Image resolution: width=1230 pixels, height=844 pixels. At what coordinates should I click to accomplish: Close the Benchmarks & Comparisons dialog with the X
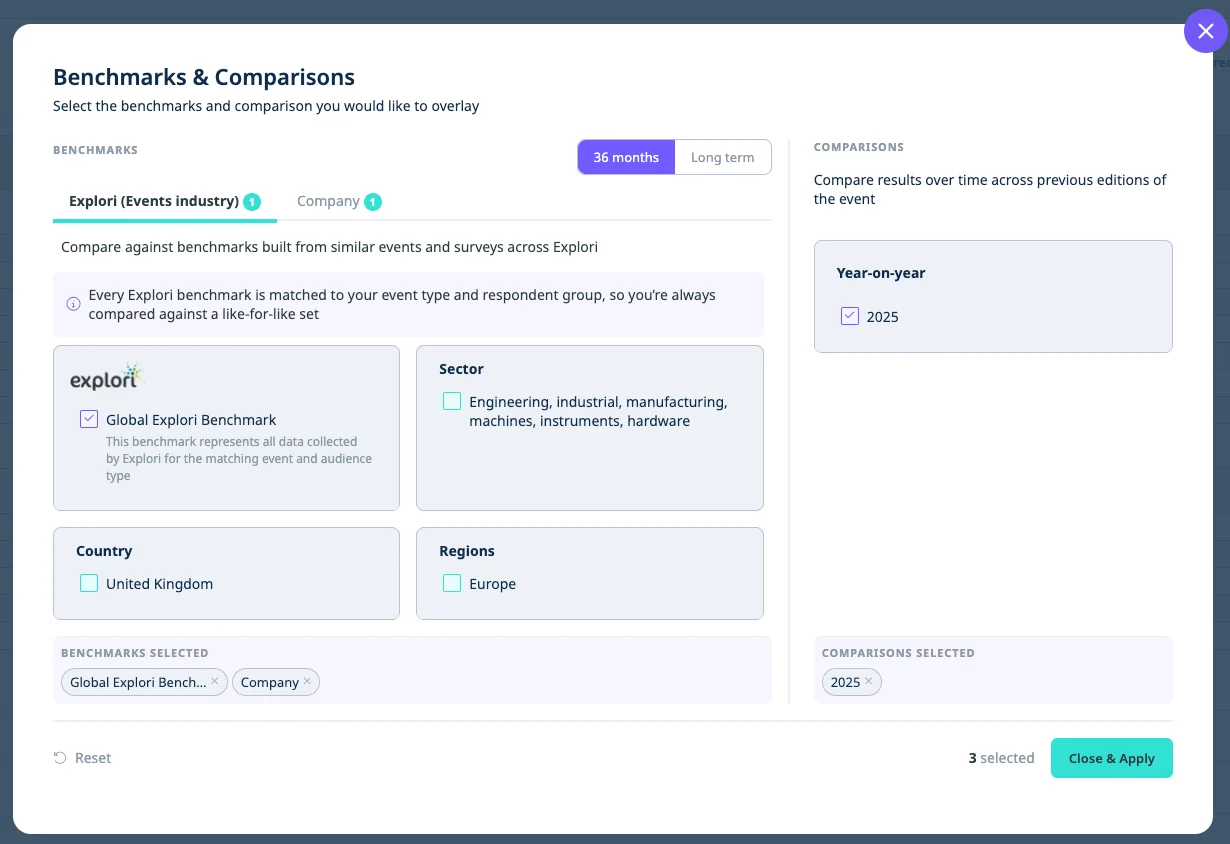coord(1205,31)
